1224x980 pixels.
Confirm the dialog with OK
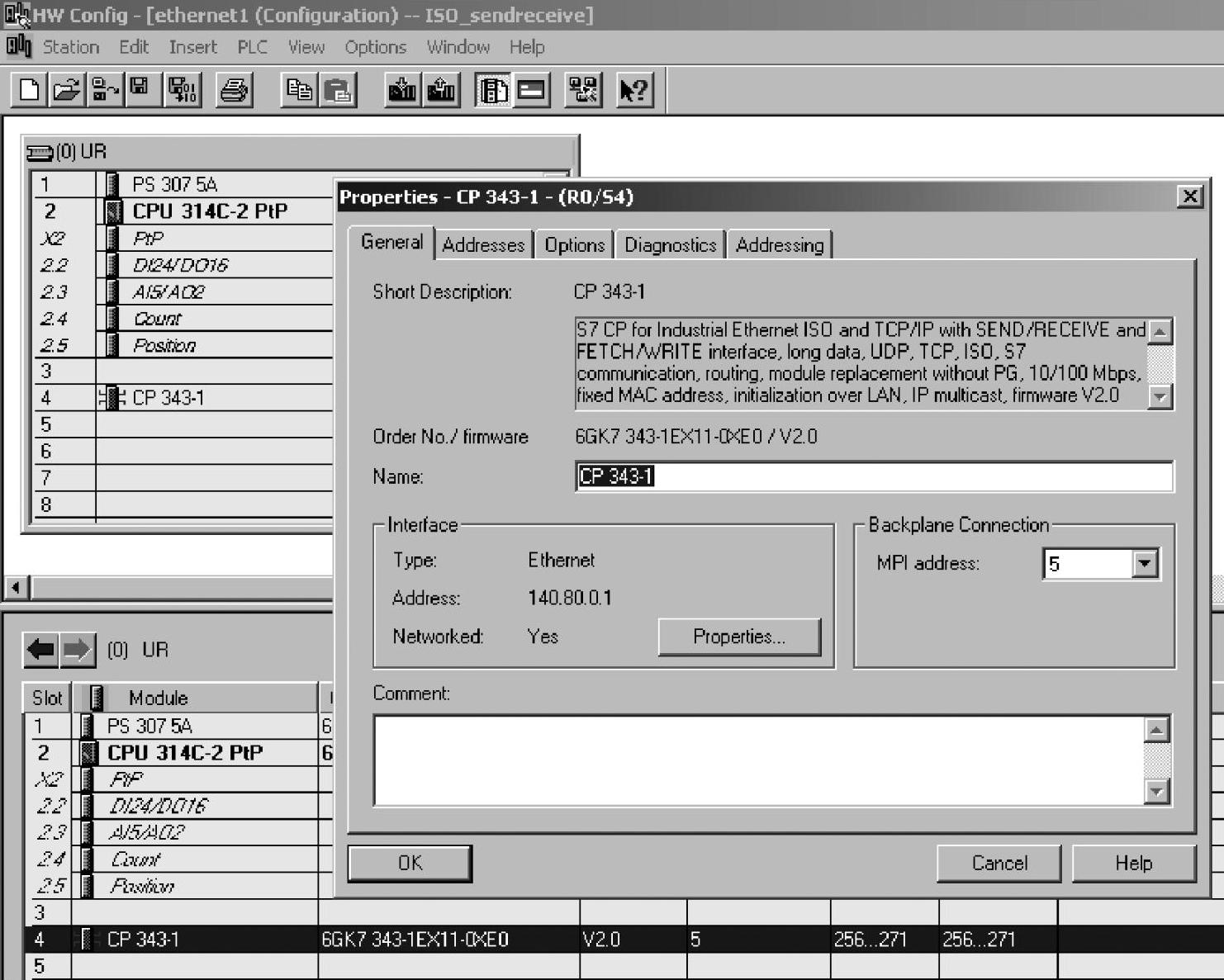click(410, 863)
